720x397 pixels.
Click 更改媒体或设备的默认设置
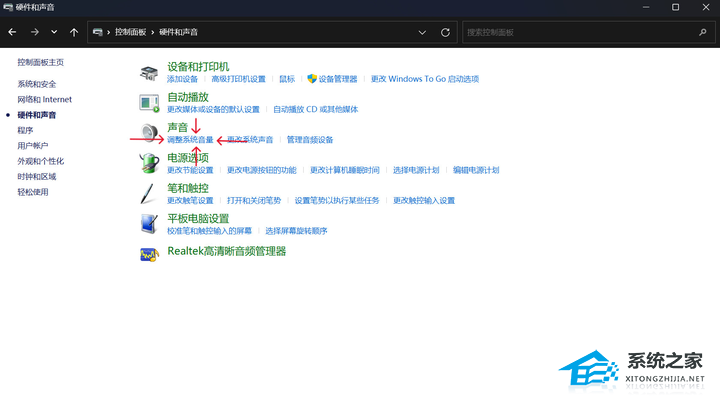pos(214,110)
